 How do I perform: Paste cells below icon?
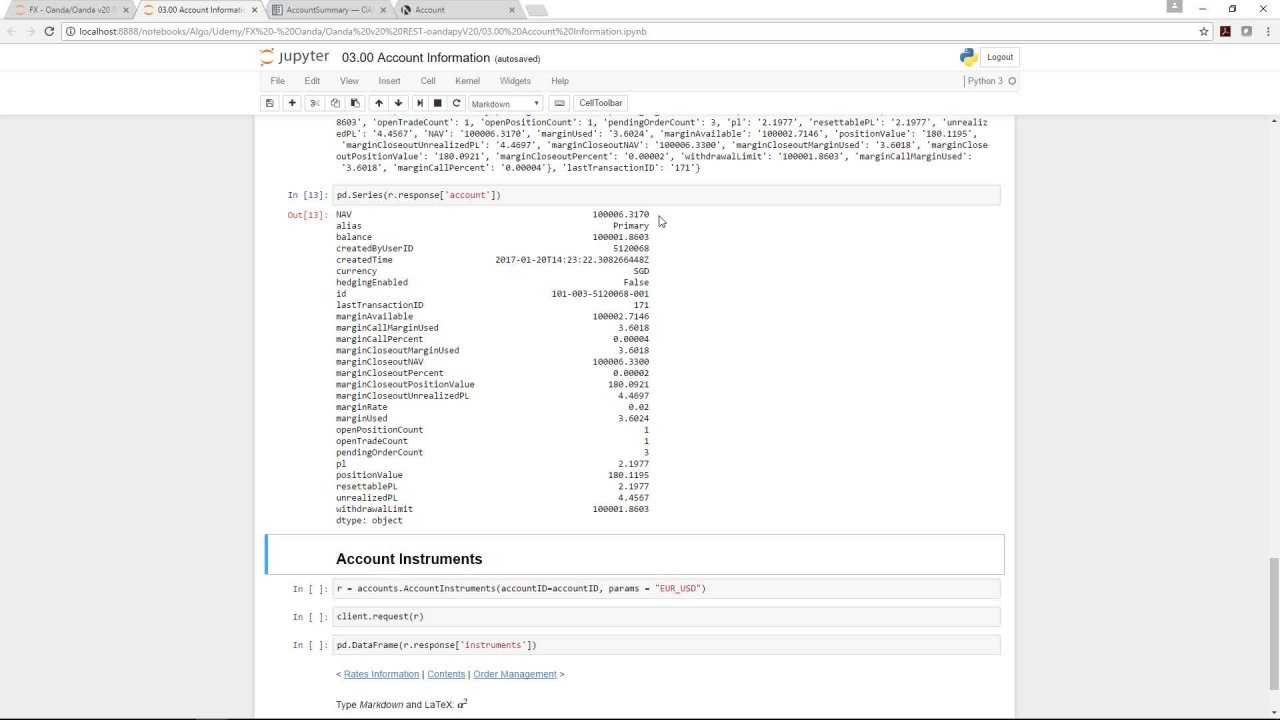point(355,103)
